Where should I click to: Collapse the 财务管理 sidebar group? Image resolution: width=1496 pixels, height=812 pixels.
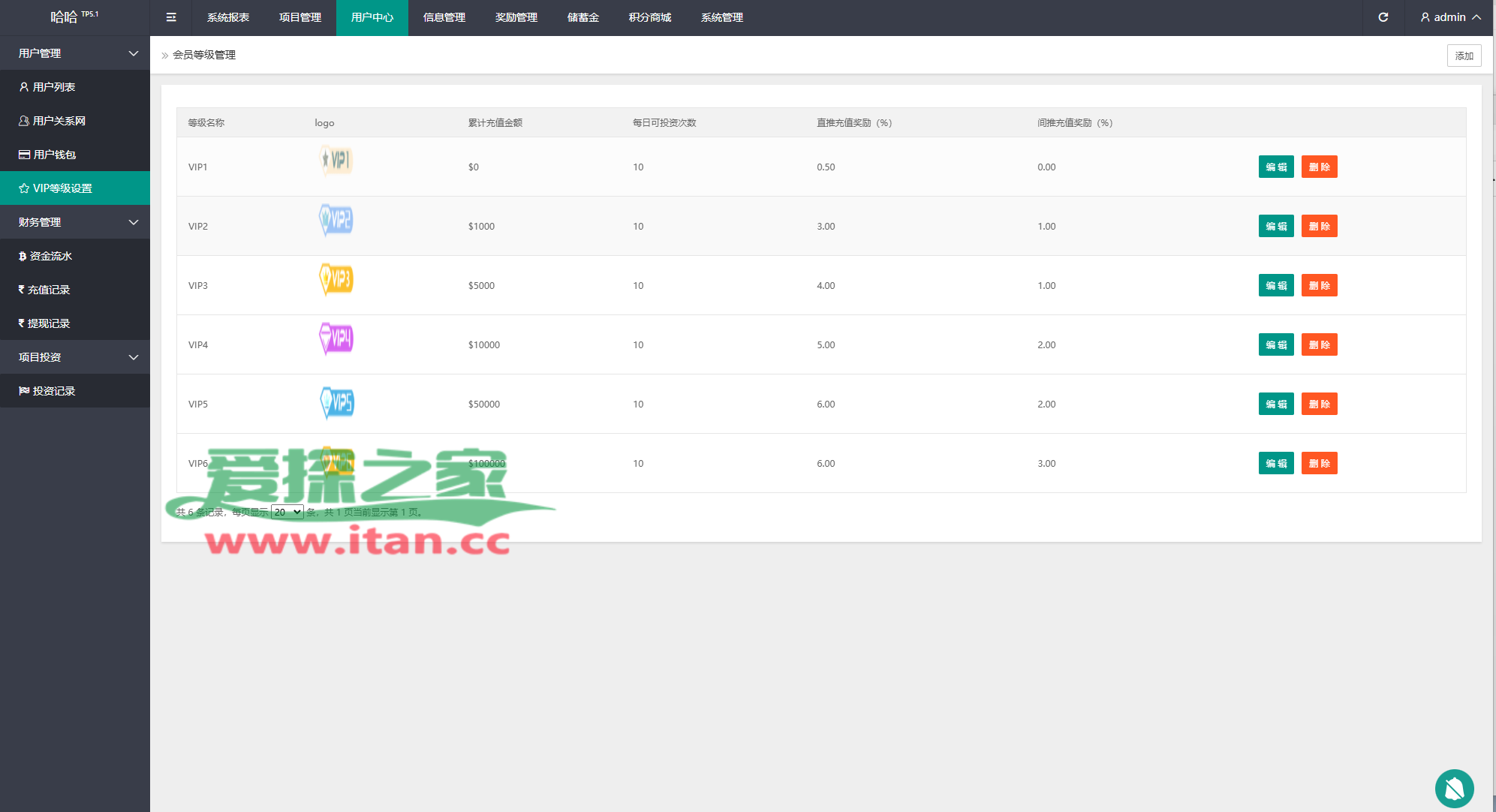(75, 222)
